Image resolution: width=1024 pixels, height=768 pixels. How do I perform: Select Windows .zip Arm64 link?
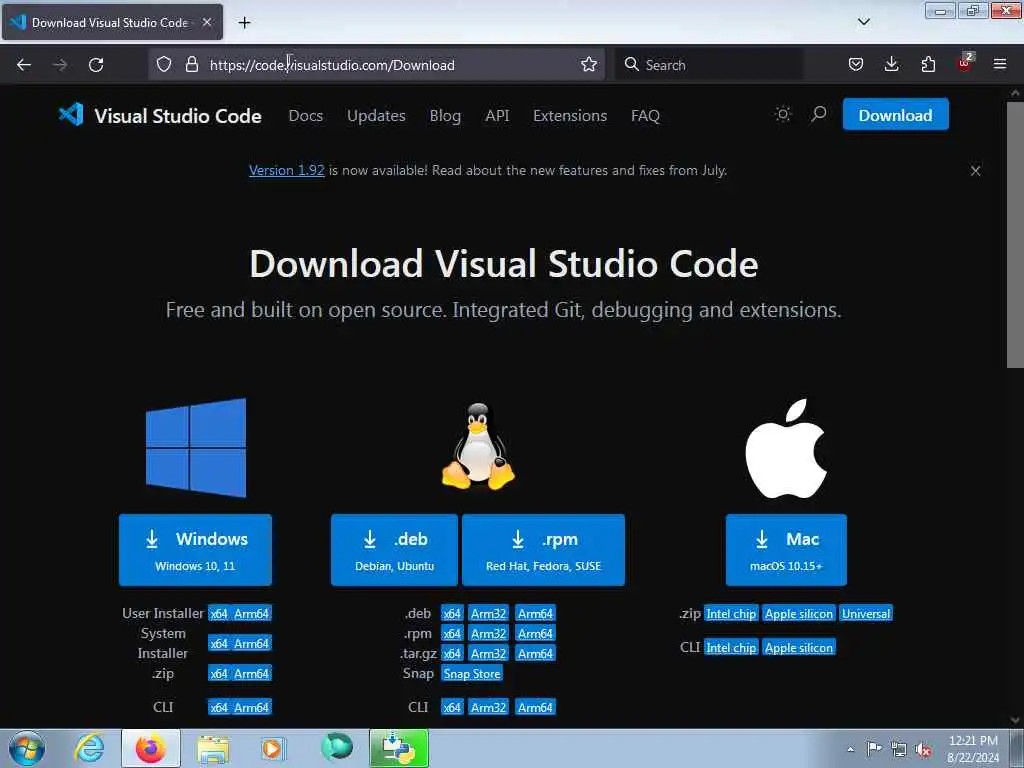[251, 674]
